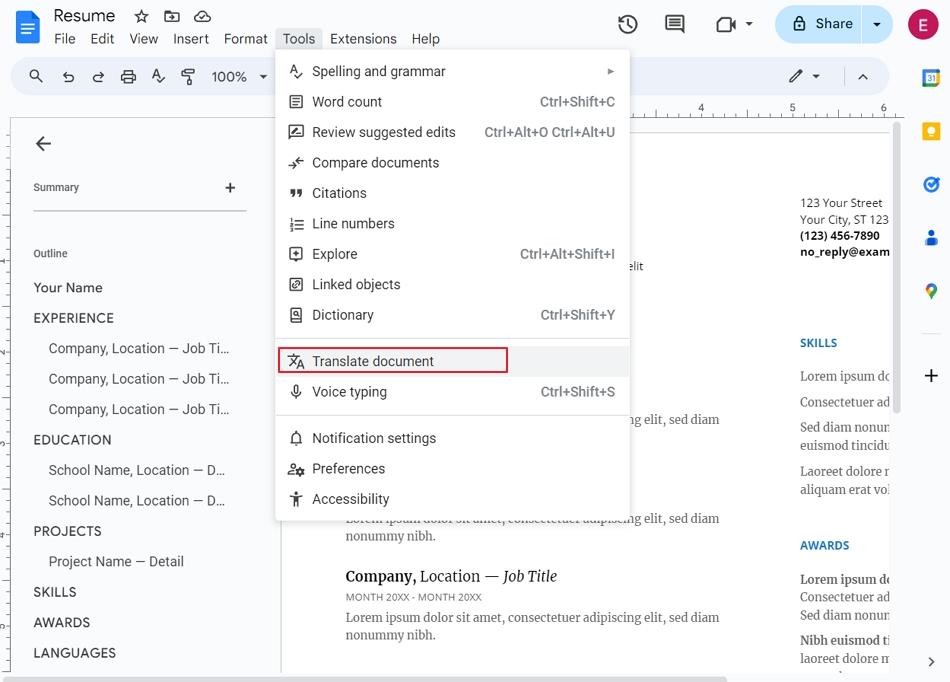Close the outline with back arrow
The width and height of the screenshot is (950, 682).
pos(43,144)
